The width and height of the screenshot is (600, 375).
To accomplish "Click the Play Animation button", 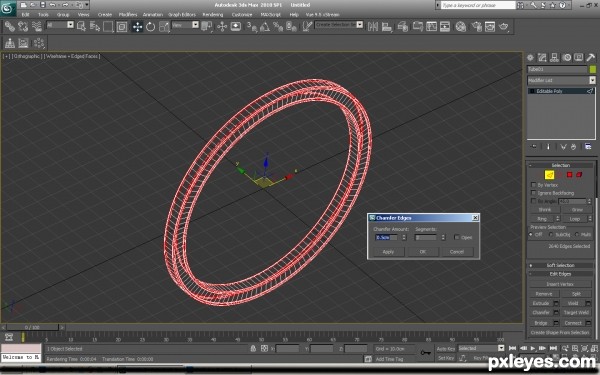I will point(532,348).
